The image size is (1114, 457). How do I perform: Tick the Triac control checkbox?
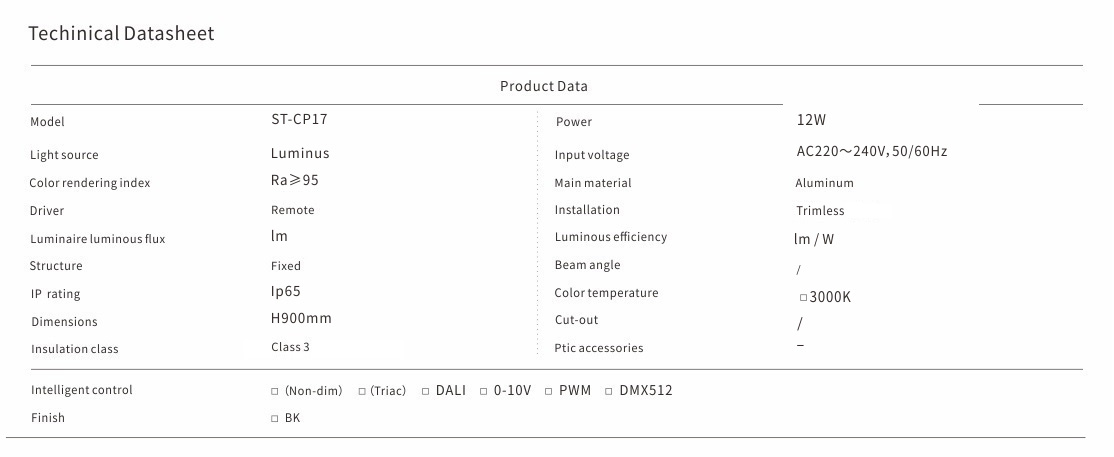pos(362,391)
